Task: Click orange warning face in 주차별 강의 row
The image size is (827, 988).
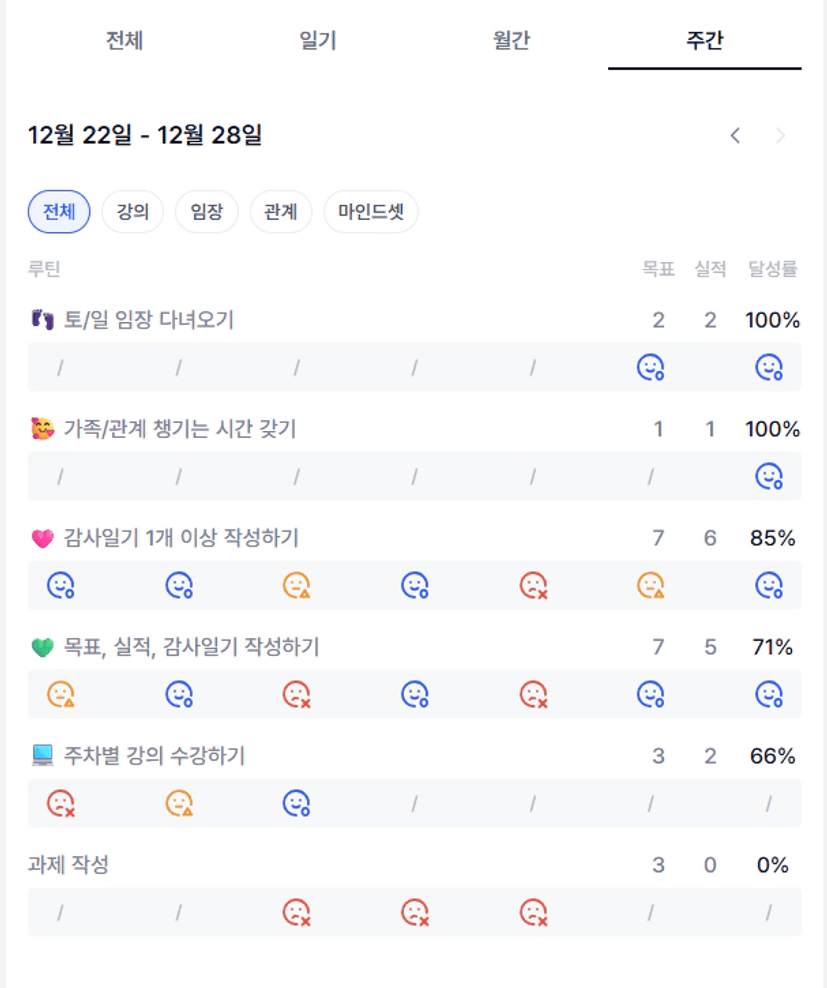Action: [x=179, y=802]
